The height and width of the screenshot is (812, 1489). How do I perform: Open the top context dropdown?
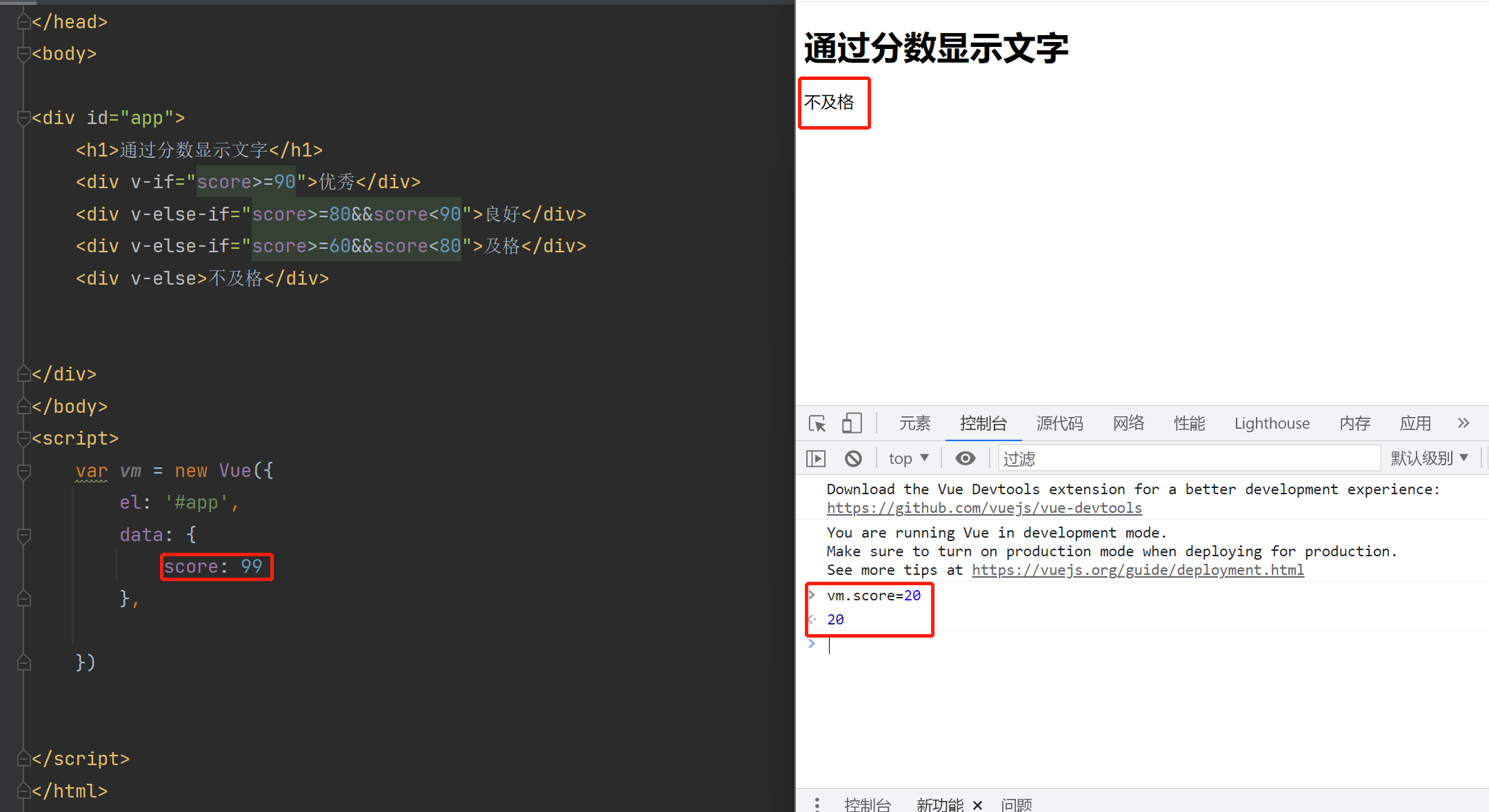click(908, 458)
